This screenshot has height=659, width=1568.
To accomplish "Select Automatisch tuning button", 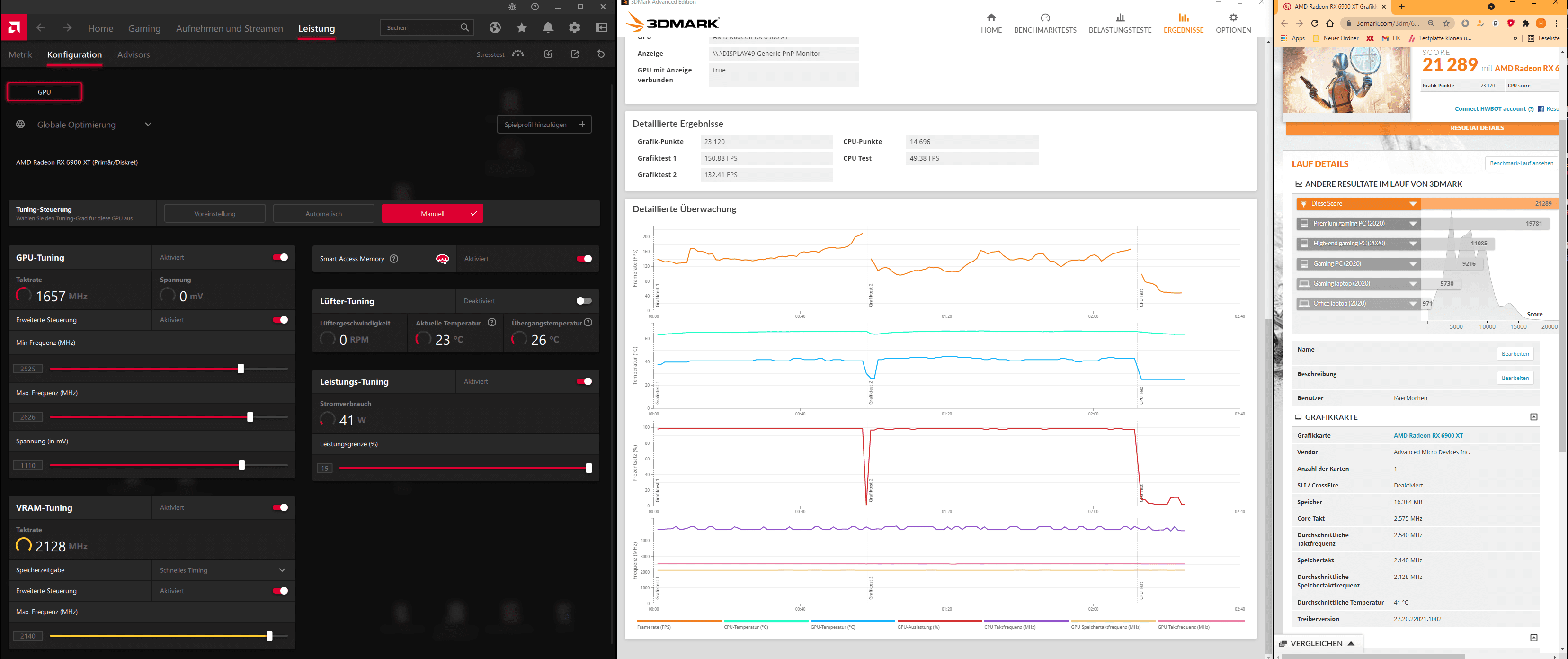I will 323,214.
